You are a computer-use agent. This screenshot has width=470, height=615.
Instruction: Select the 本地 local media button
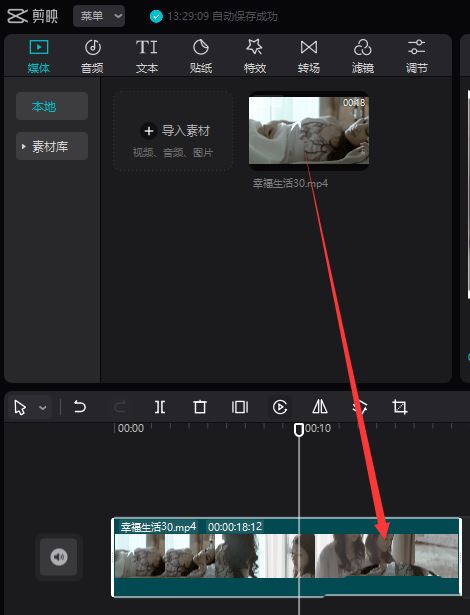click(x=52, y=106)
